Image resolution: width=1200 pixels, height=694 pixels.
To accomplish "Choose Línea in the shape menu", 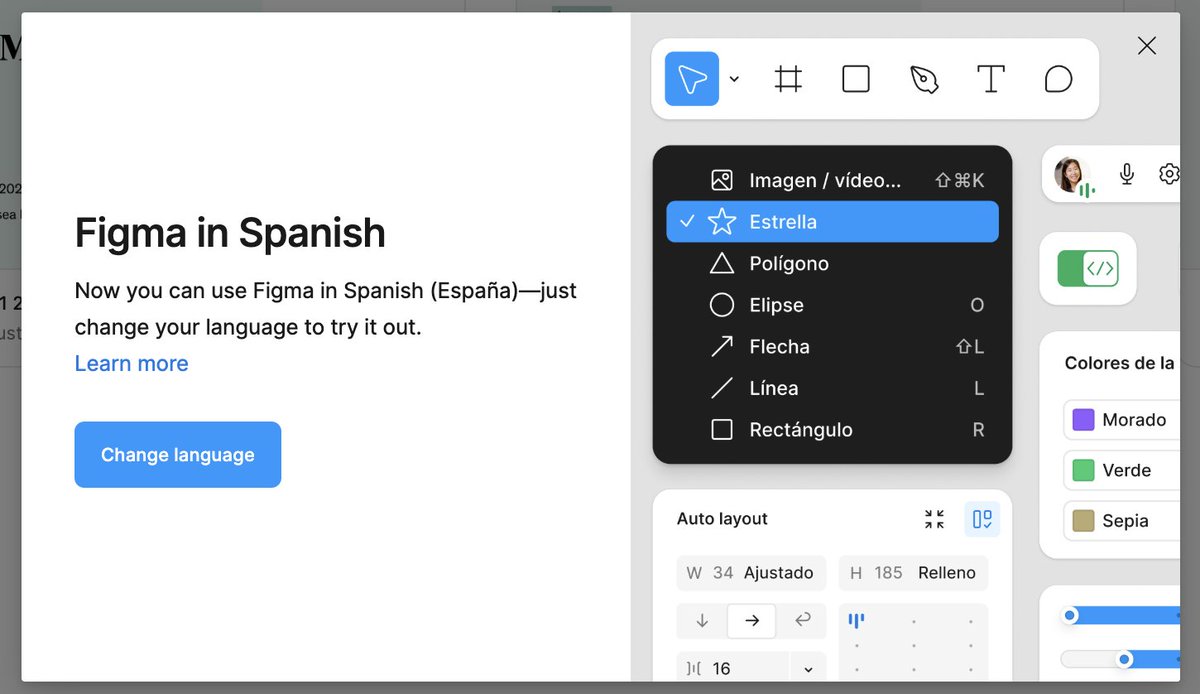I will pos(833,388).
